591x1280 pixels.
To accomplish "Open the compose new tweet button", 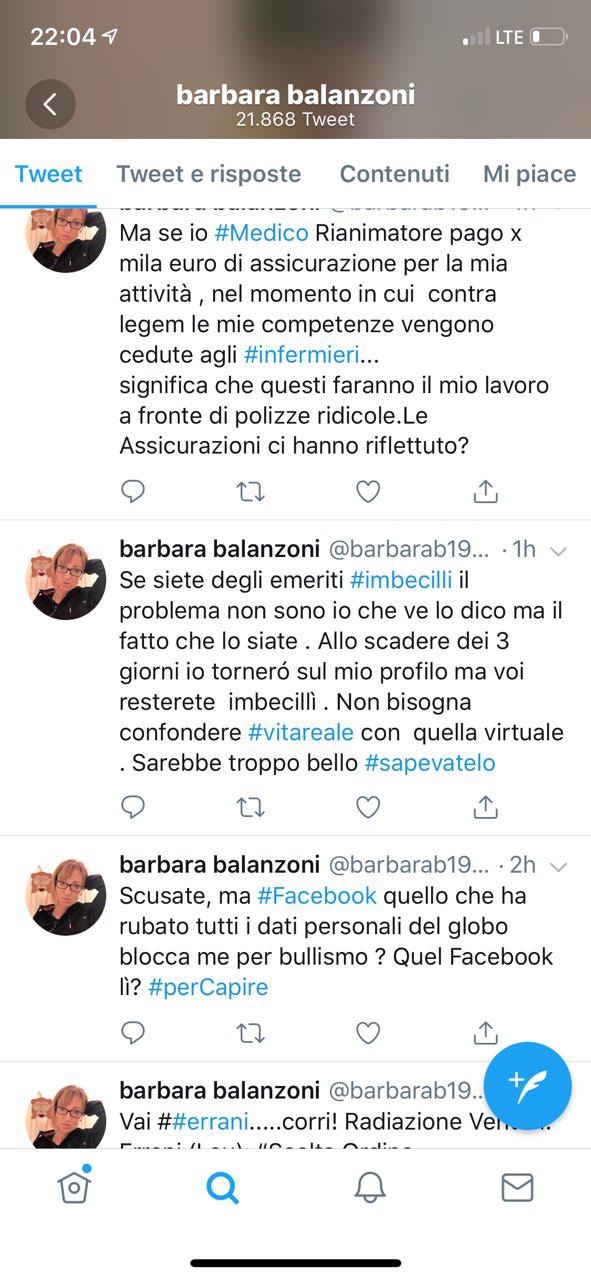I will point(527,1085).
